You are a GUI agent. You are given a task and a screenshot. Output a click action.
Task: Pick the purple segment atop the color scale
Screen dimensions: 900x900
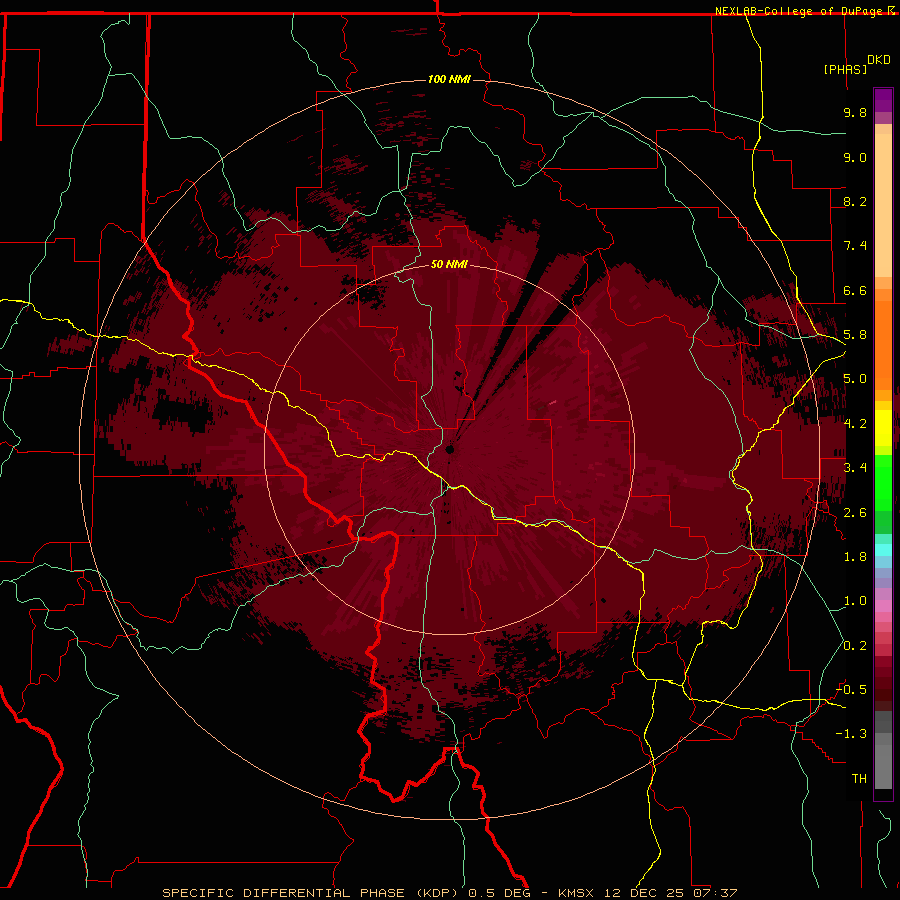(x=883, y=100)
